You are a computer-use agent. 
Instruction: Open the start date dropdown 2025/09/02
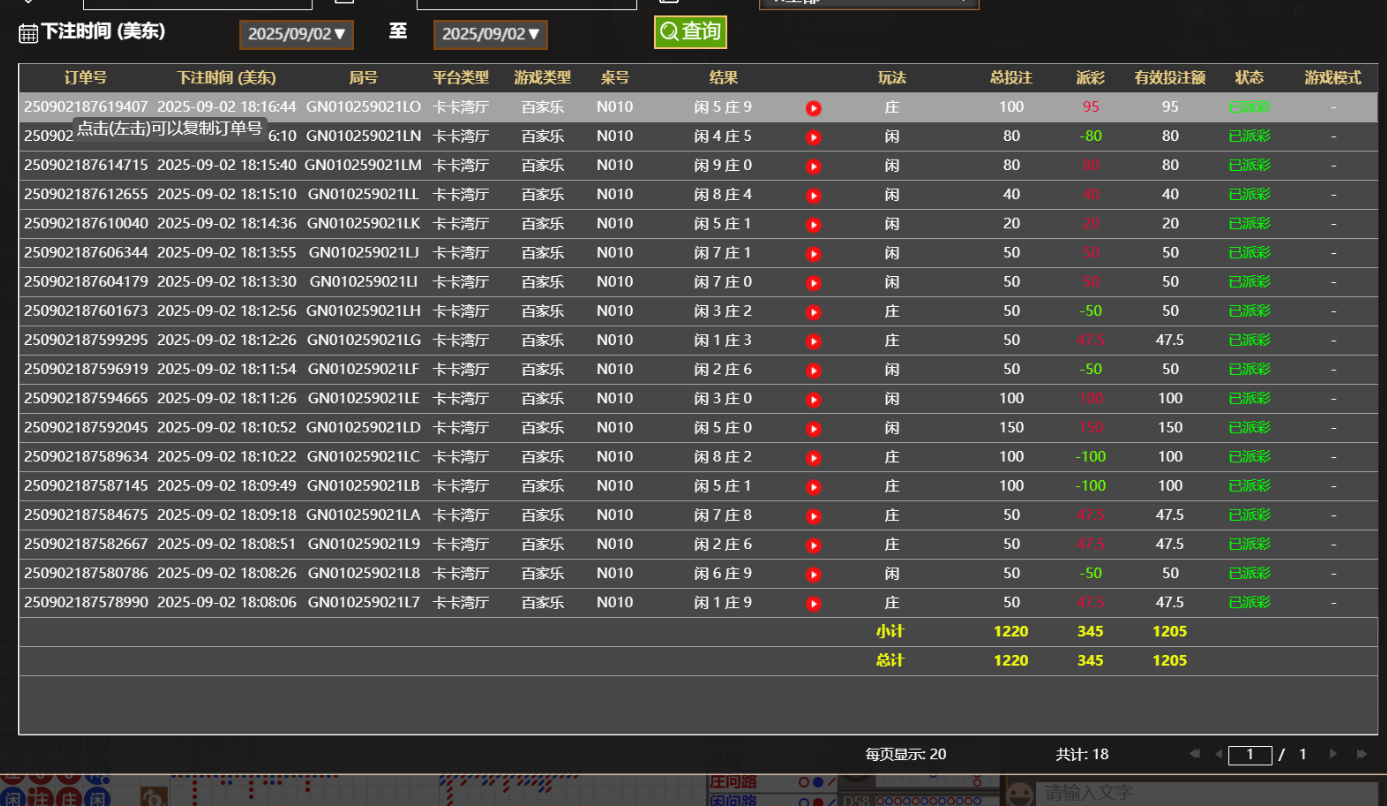coord(296,34)
